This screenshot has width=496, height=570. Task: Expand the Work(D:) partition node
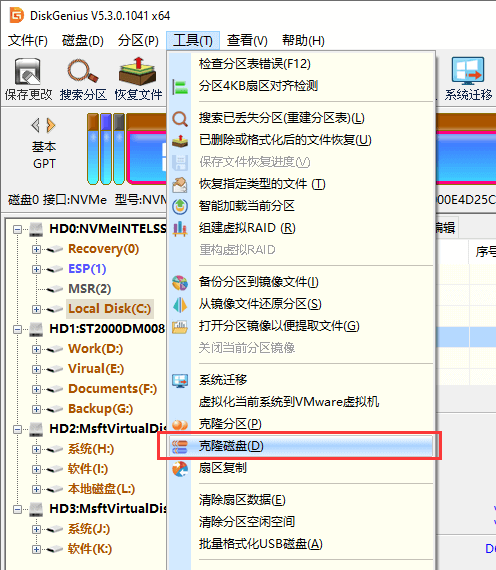36,349
